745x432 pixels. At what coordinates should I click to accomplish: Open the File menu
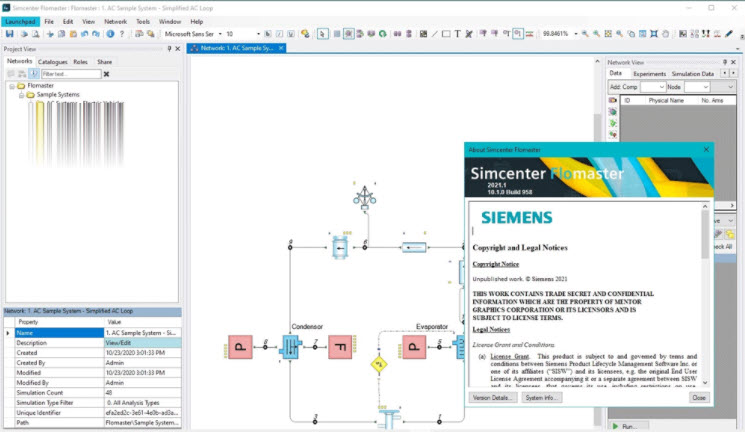[49, 21]
